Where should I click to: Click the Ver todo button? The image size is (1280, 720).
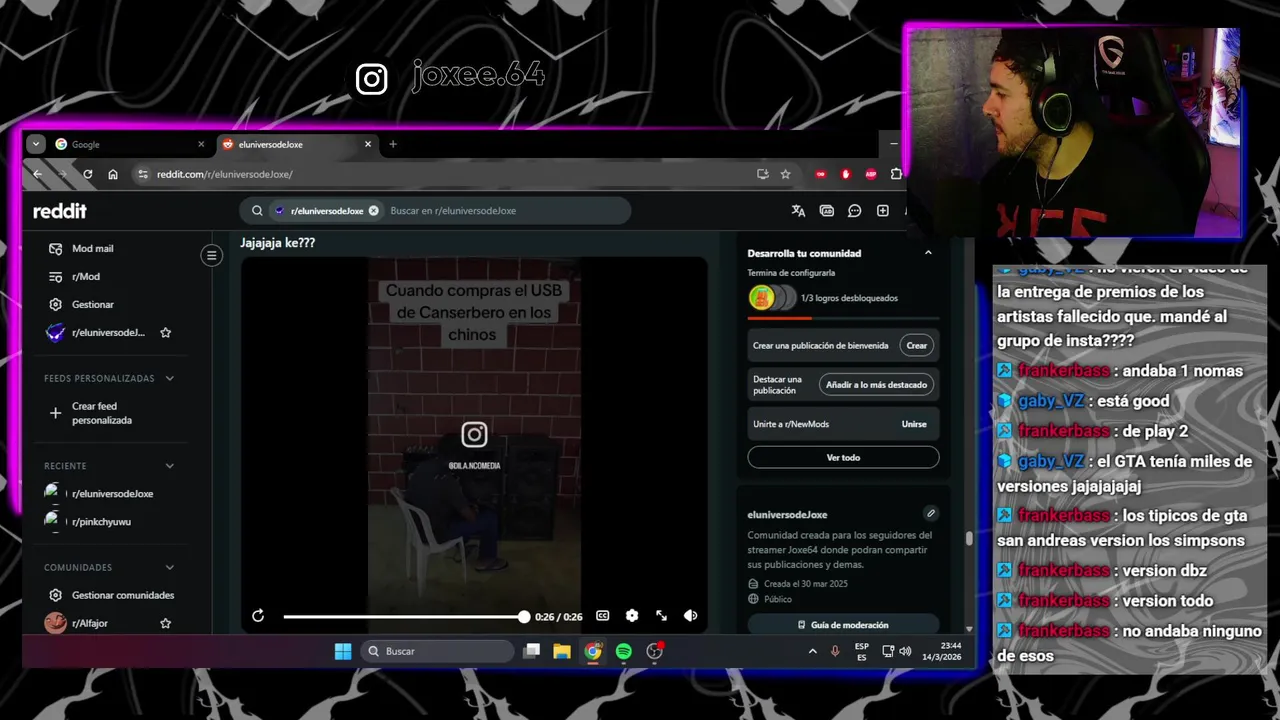pyautogui.click(x=843, y=457)
